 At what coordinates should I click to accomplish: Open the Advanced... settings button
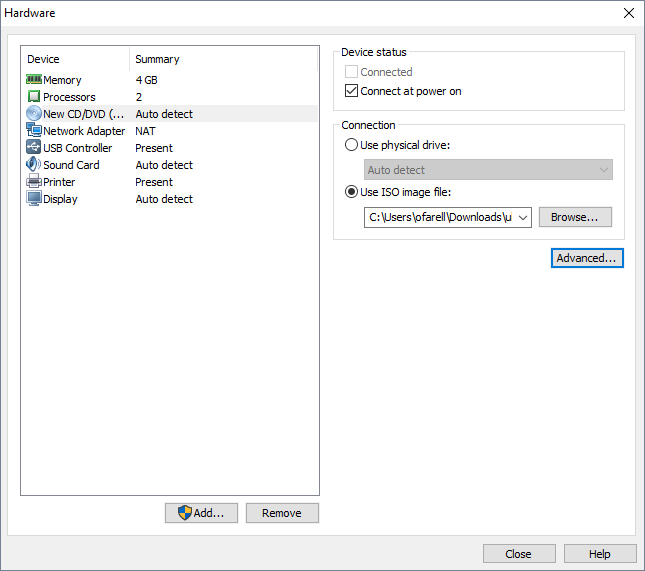(x=587, y=258)
